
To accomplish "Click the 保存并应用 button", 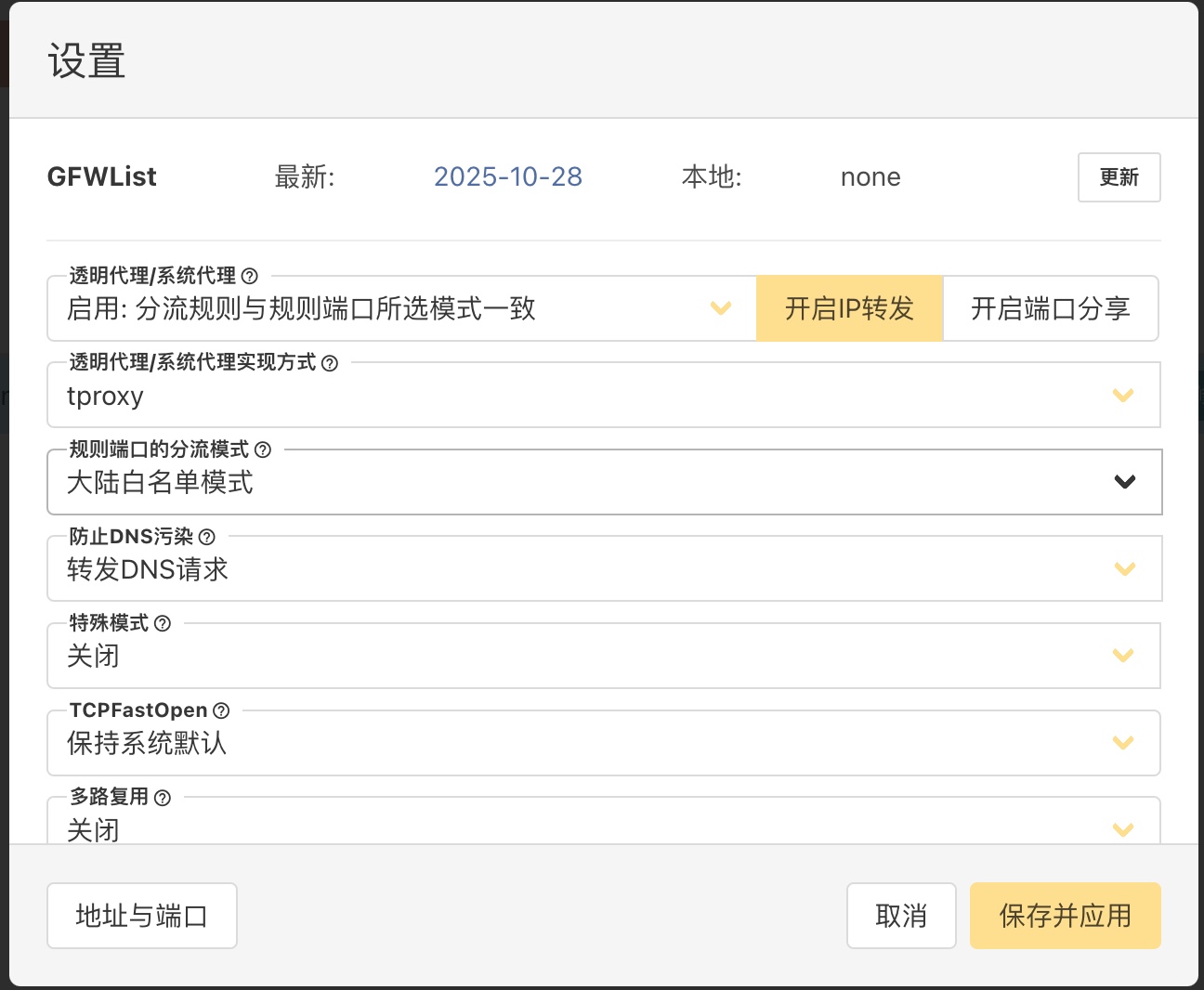I will (1065, 916).
